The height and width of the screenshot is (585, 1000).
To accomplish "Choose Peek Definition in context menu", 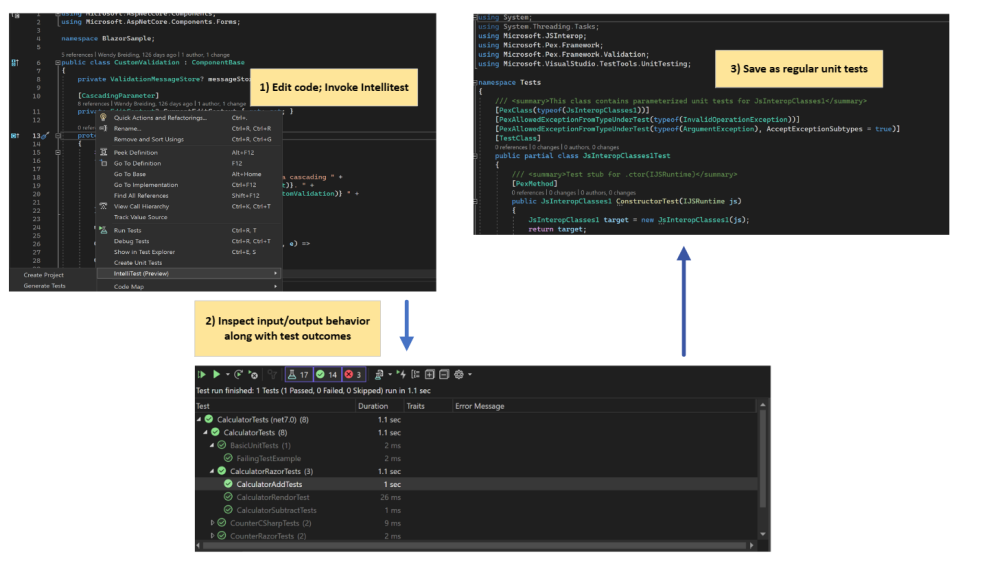I will 188,152.
